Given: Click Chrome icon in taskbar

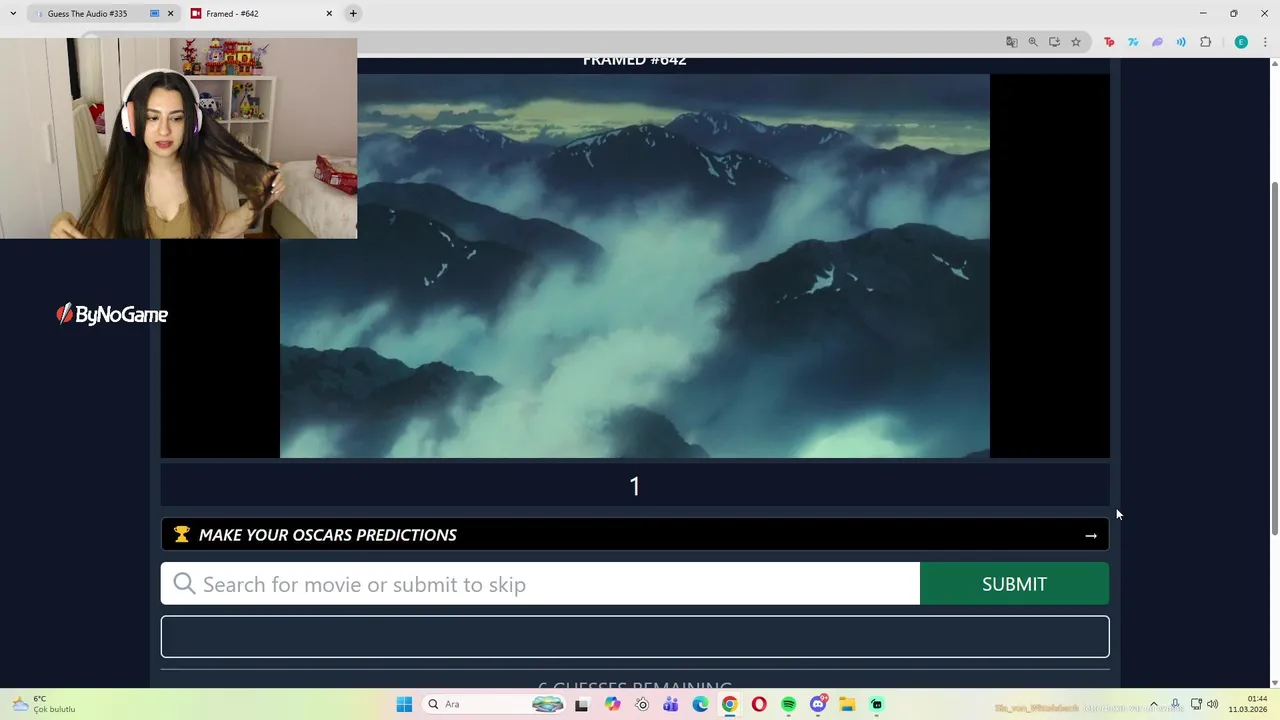Looking at the screenshot, I should (730, 704).
